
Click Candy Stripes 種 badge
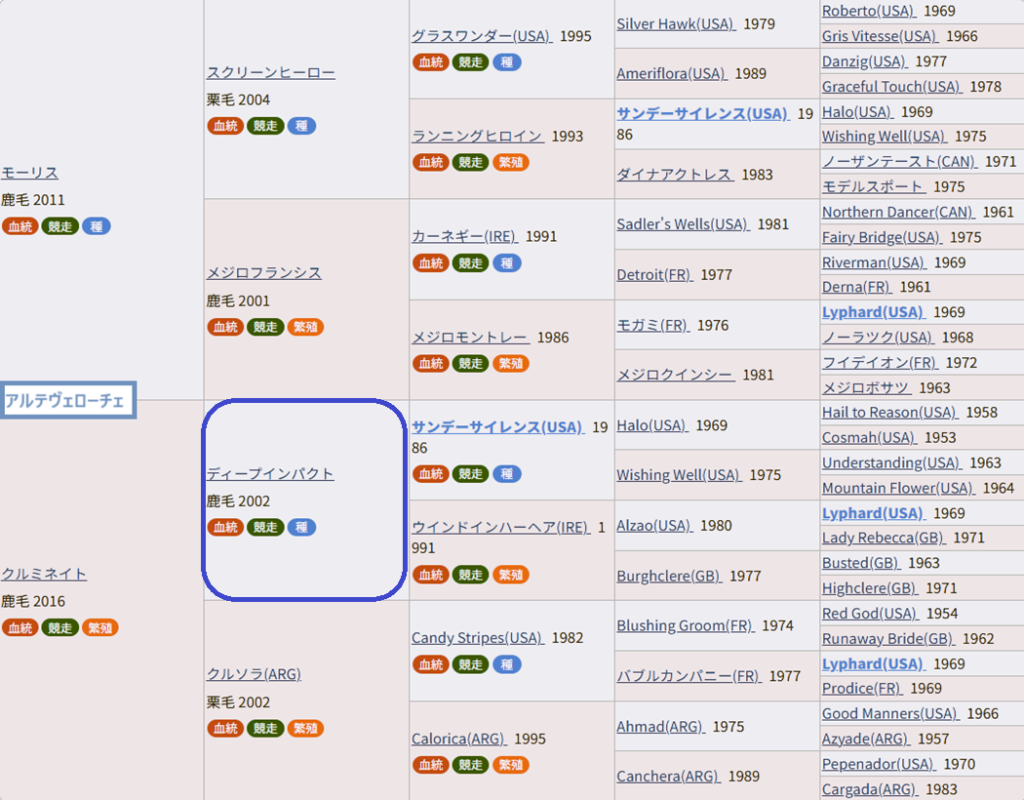click(506, 664)
